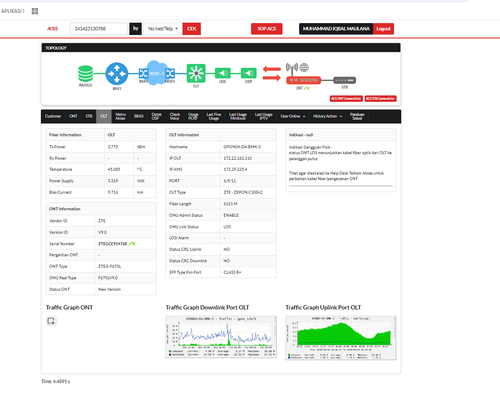Image resolution: width=500 pixels, height=393 pixels.
Task: Click the ONT Type value ZTEG-F670L
Action: pyautogui.click(x=110, y=266)
